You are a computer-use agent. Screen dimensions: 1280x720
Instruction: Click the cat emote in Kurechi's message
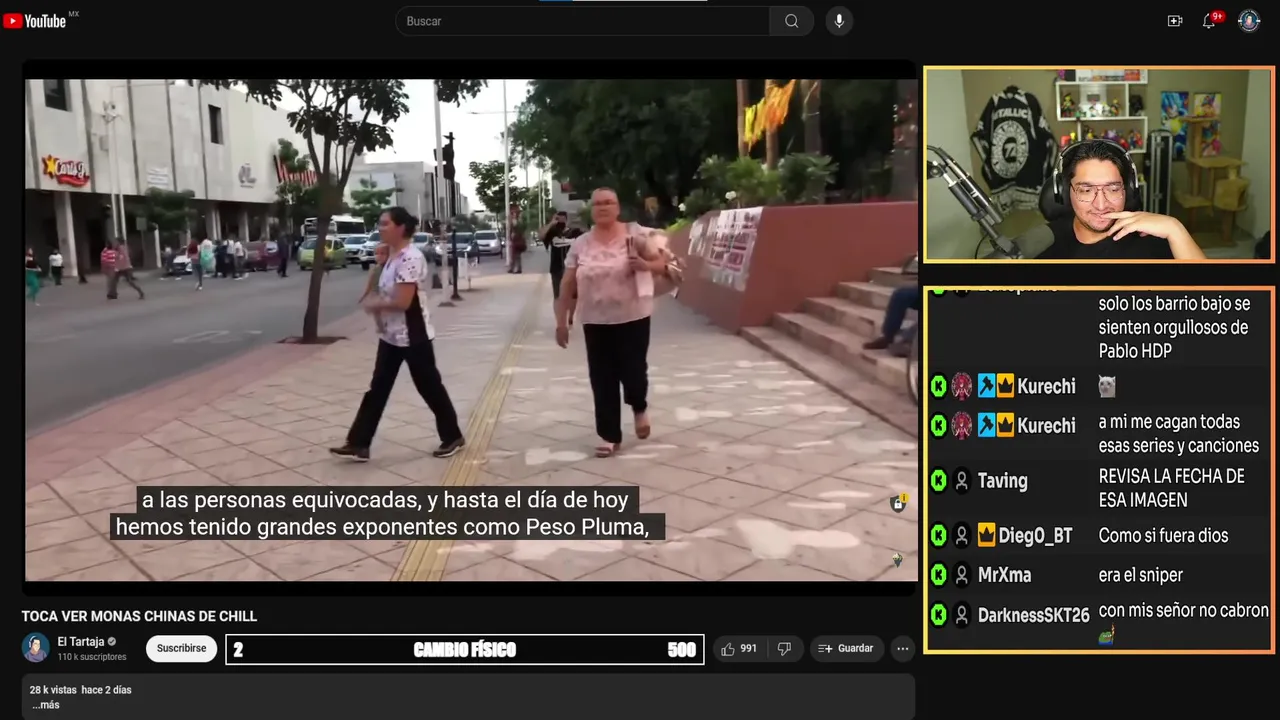pyautogui.click(x=1107, y=386)
